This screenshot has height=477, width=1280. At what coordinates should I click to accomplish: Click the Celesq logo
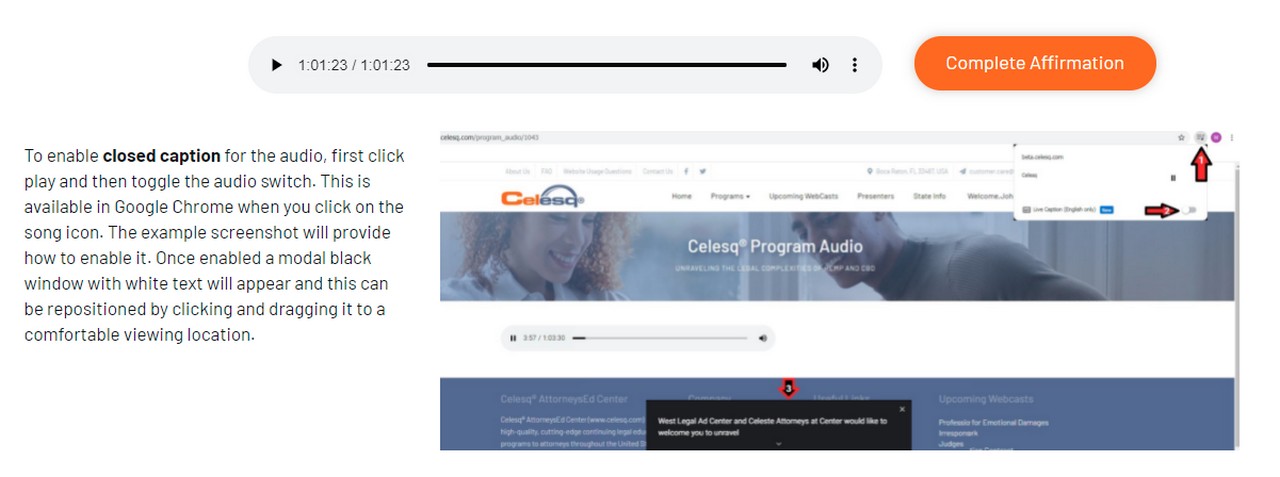click(542, 197)
